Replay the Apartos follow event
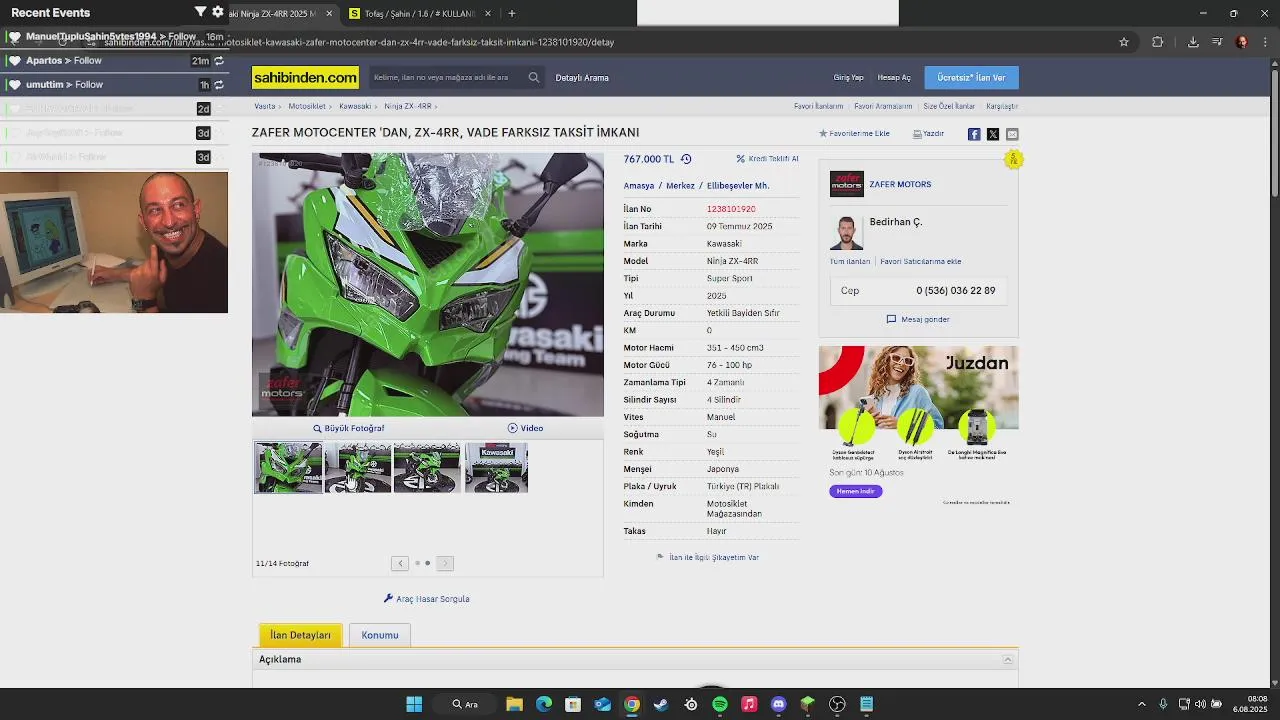 218,61
